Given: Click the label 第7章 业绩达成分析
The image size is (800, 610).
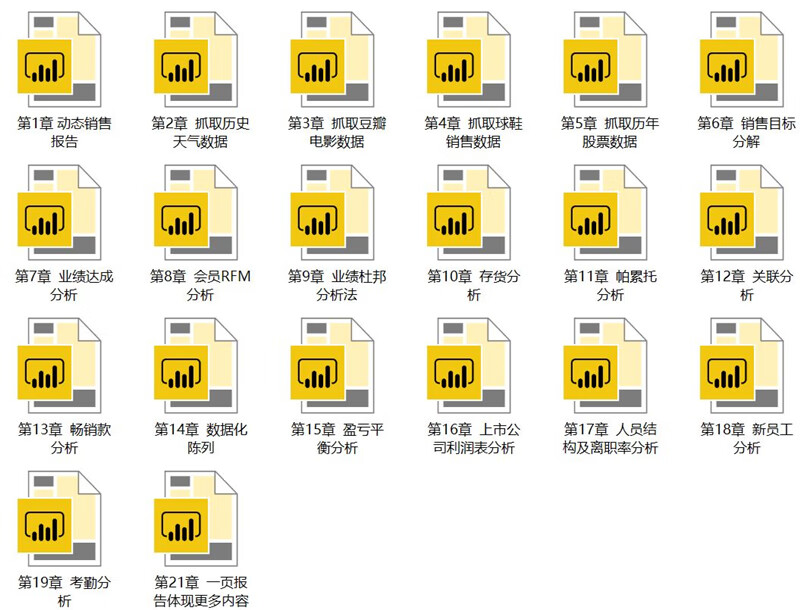Looking at the screenshot, I should pyautogui.click(x=64, y=285).
